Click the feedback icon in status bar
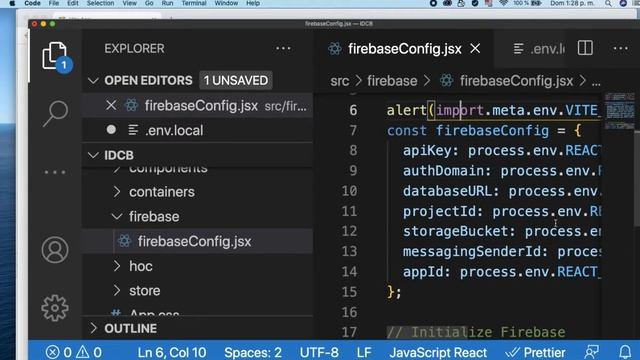The width and height of the screenshot is (640, 360). (x=592, y=352)
